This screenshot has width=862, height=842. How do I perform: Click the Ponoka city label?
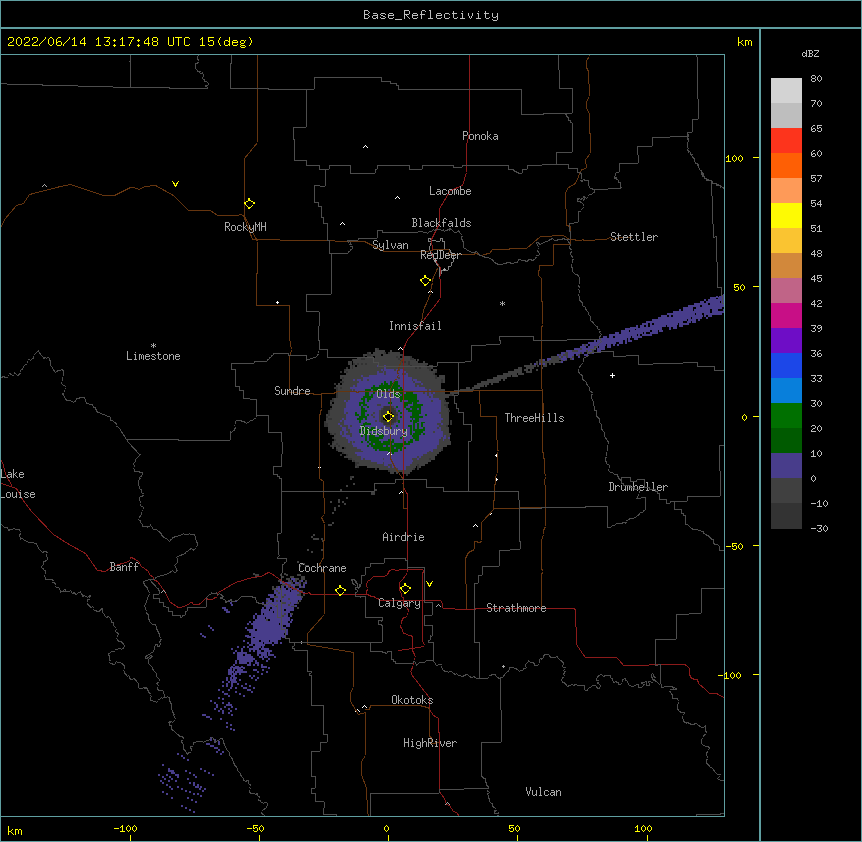point(480,136)
